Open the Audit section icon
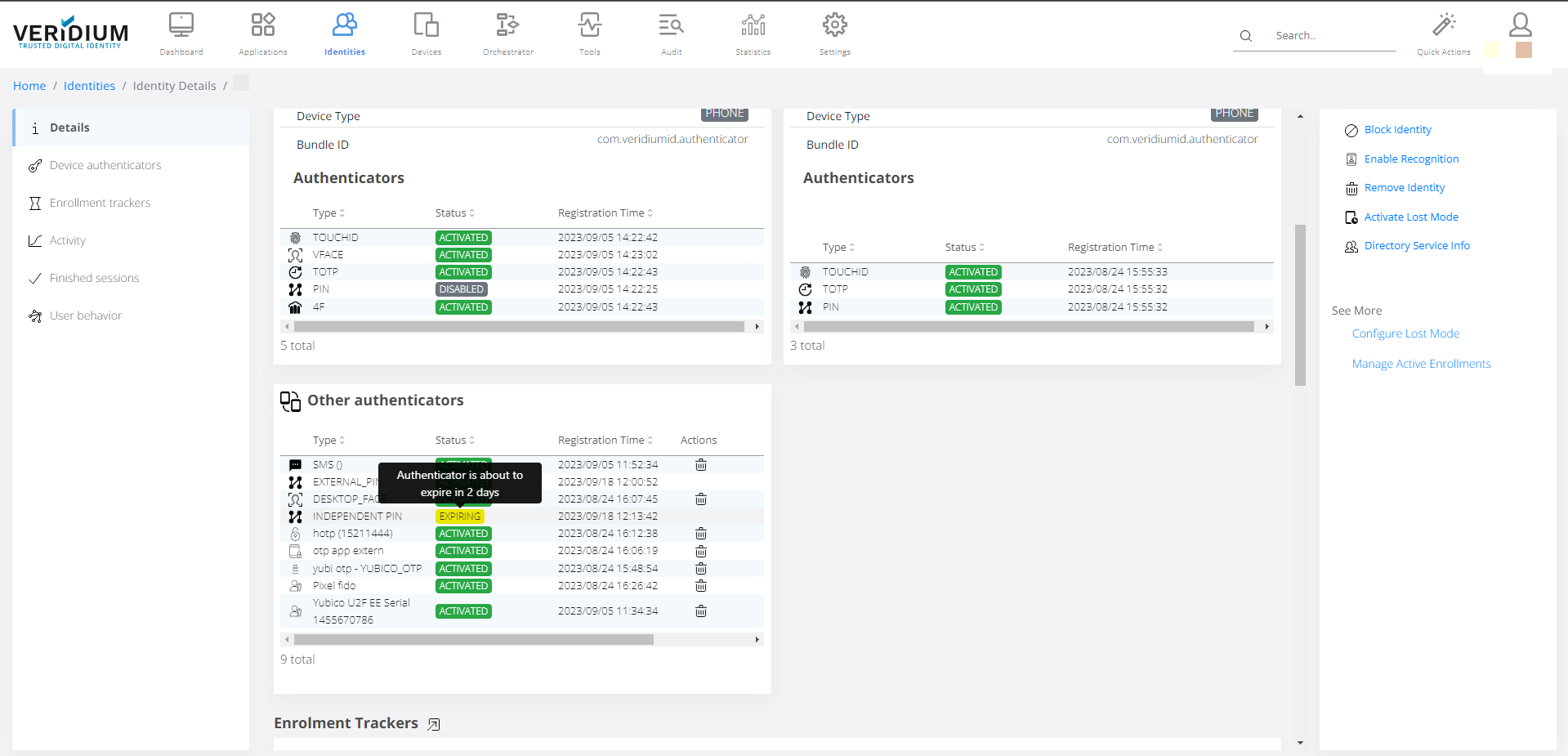 [x=671, y=25]
